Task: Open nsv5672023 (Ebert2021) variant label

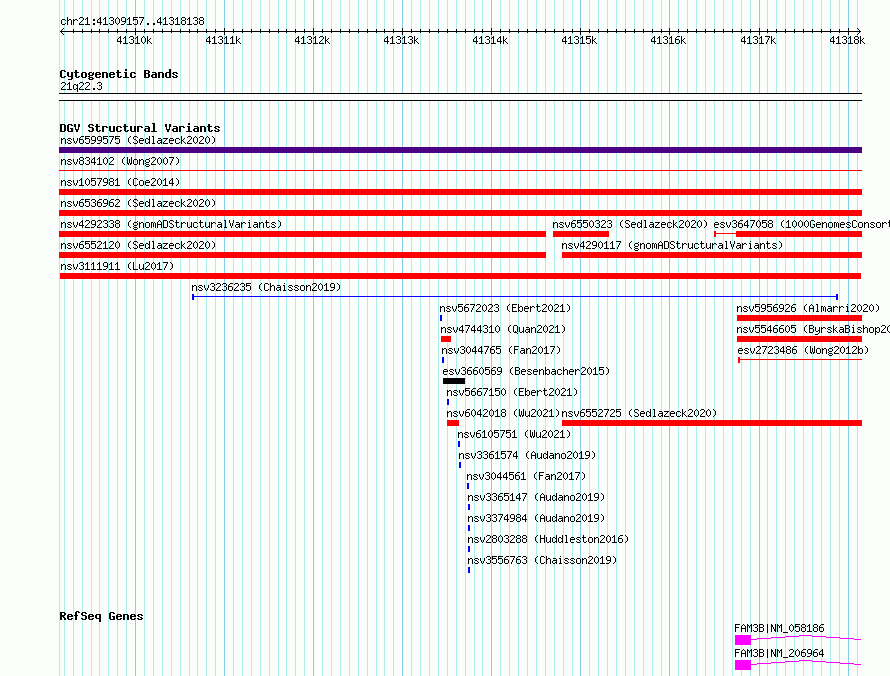Action: [x=505, y=308]
